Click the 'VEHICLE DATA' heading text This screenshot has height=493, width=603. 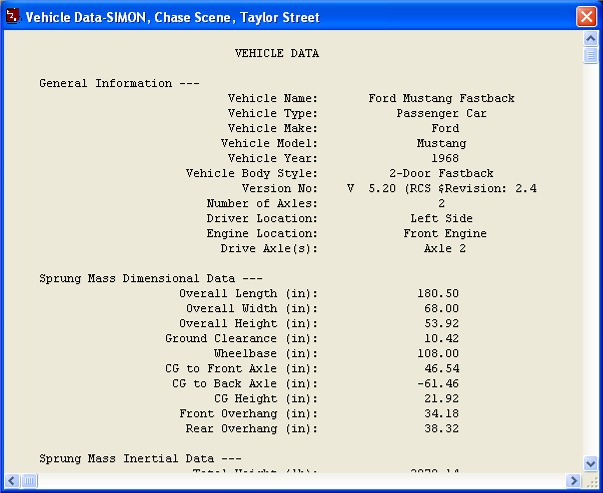(277, 53)
